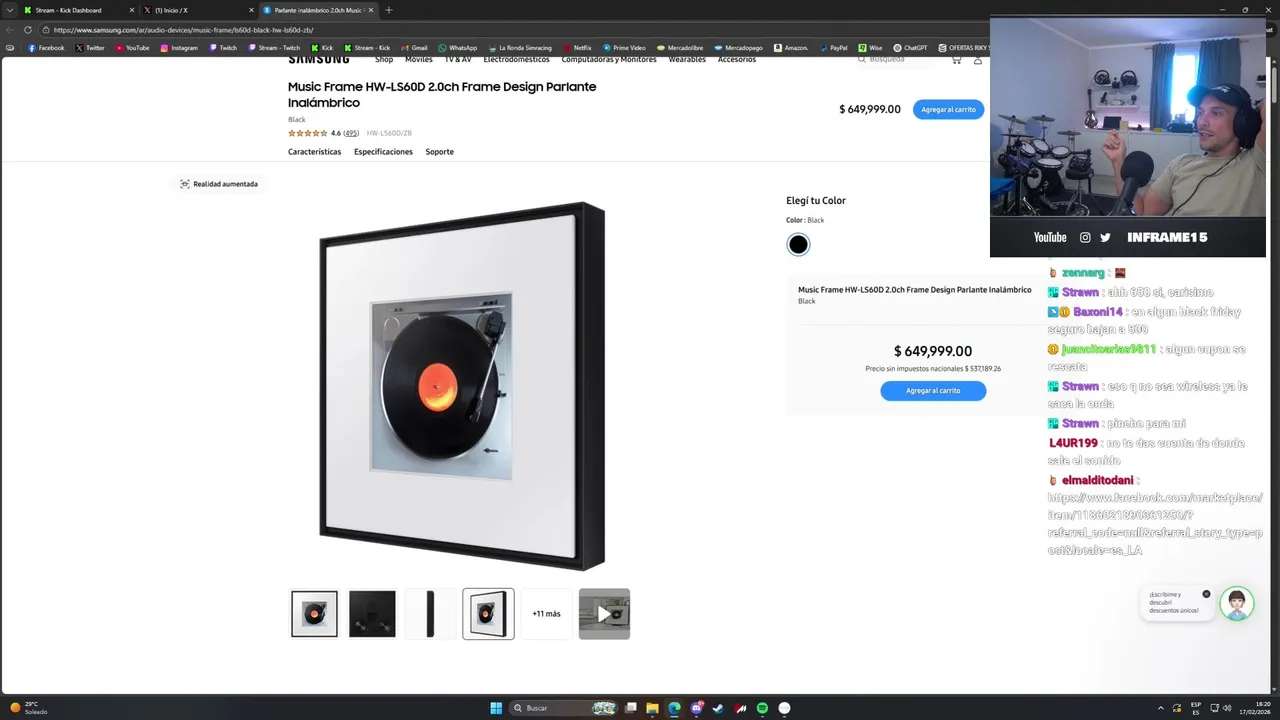Click the browser address bar URL
Screen dimensions: 1280x720
pyautogui.click(x=184, y=30)
